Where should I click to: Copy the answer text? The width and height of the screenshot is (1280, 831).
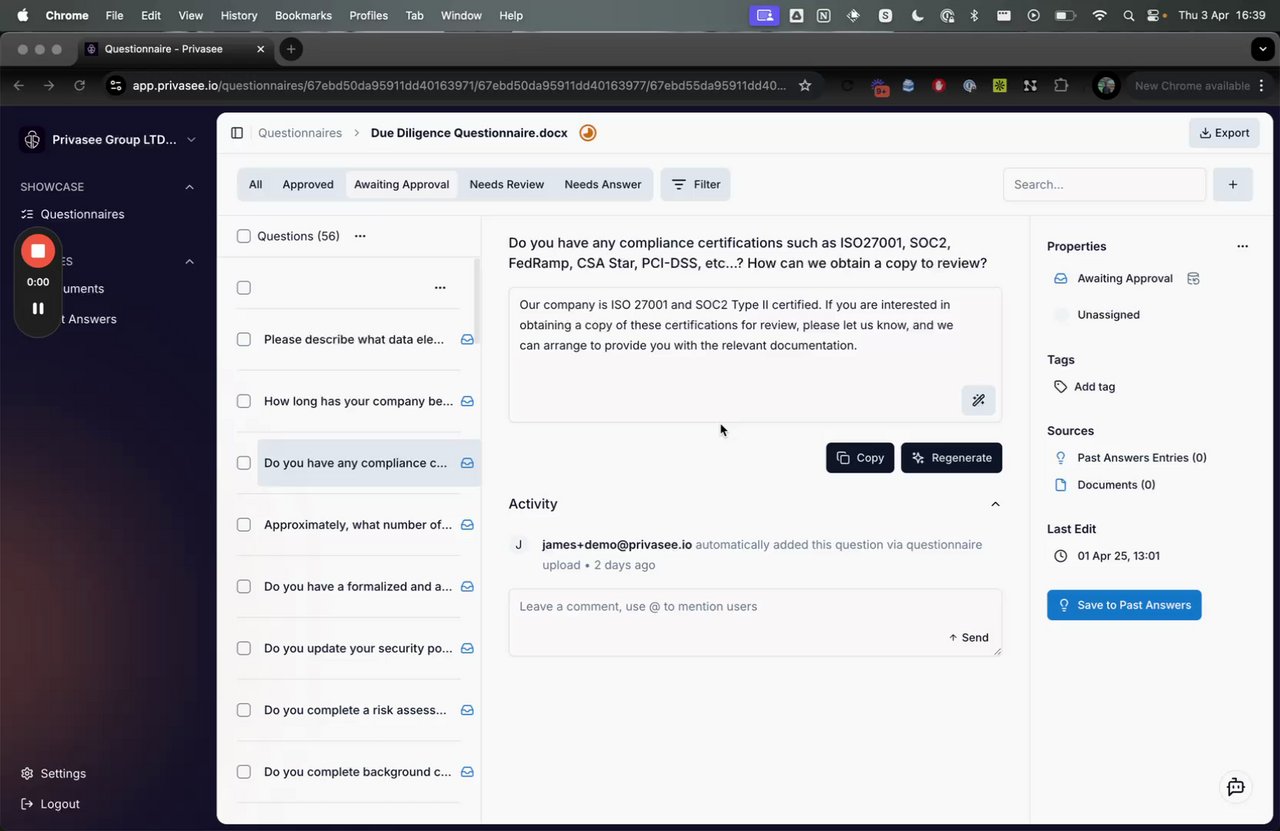coord(860,458)
